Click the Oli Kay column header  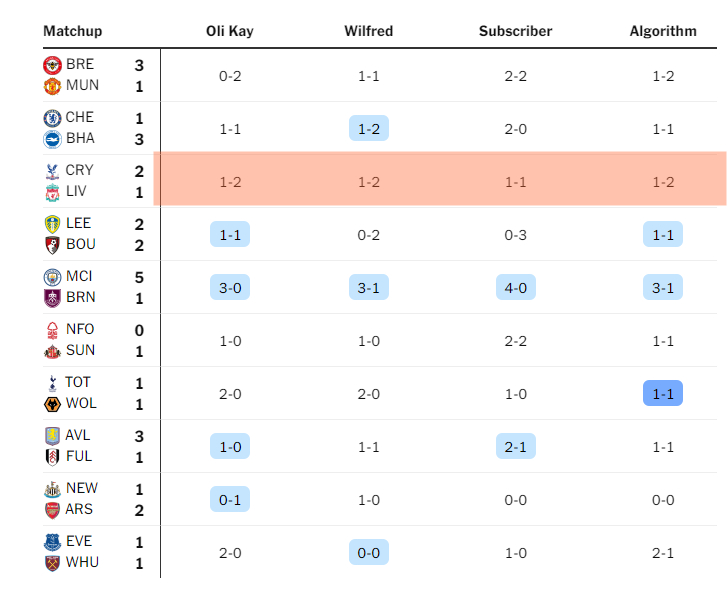(229, 31)
